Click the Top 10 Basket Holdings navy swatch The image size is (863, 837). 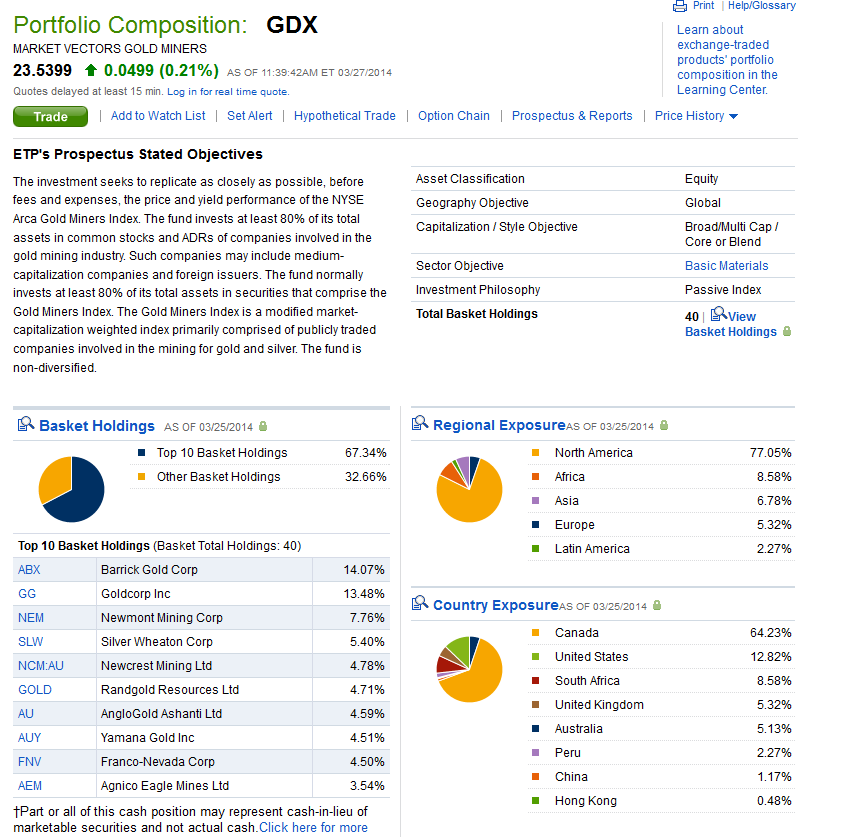(141, 452)
